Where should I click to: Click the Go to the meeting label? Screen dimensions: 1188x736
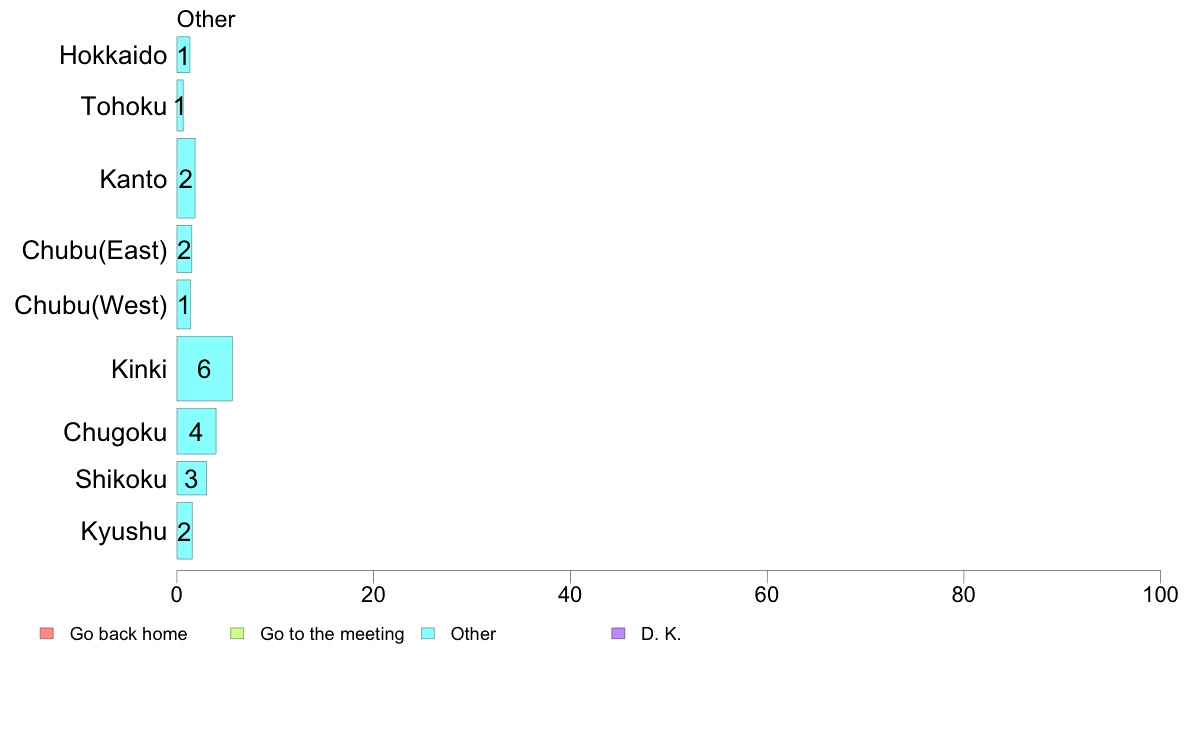[x=332, y=634]
